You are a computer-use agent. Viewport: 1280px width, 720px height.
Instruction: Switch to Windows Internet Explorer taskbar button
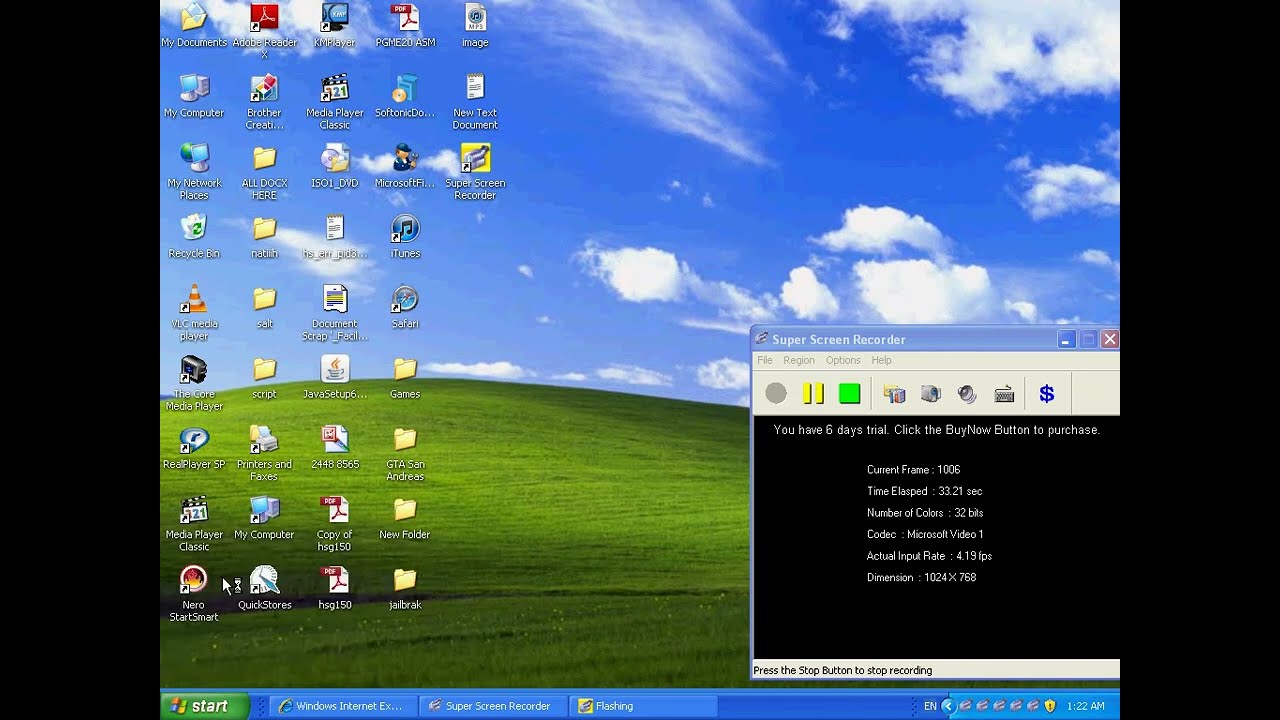[x=342, y=706]
